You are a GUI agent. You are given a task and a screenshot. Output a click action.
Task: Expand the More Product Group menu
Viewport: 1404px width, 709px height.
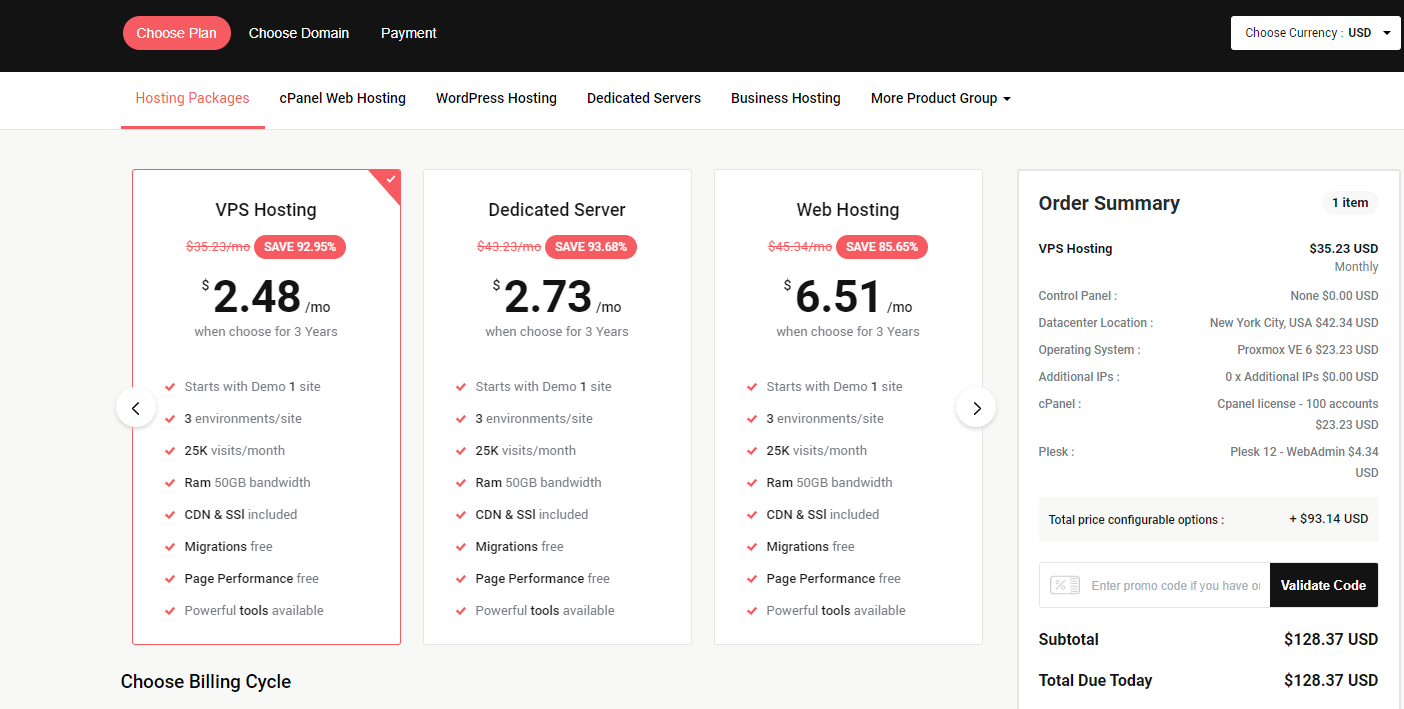[x=940, y=98]
